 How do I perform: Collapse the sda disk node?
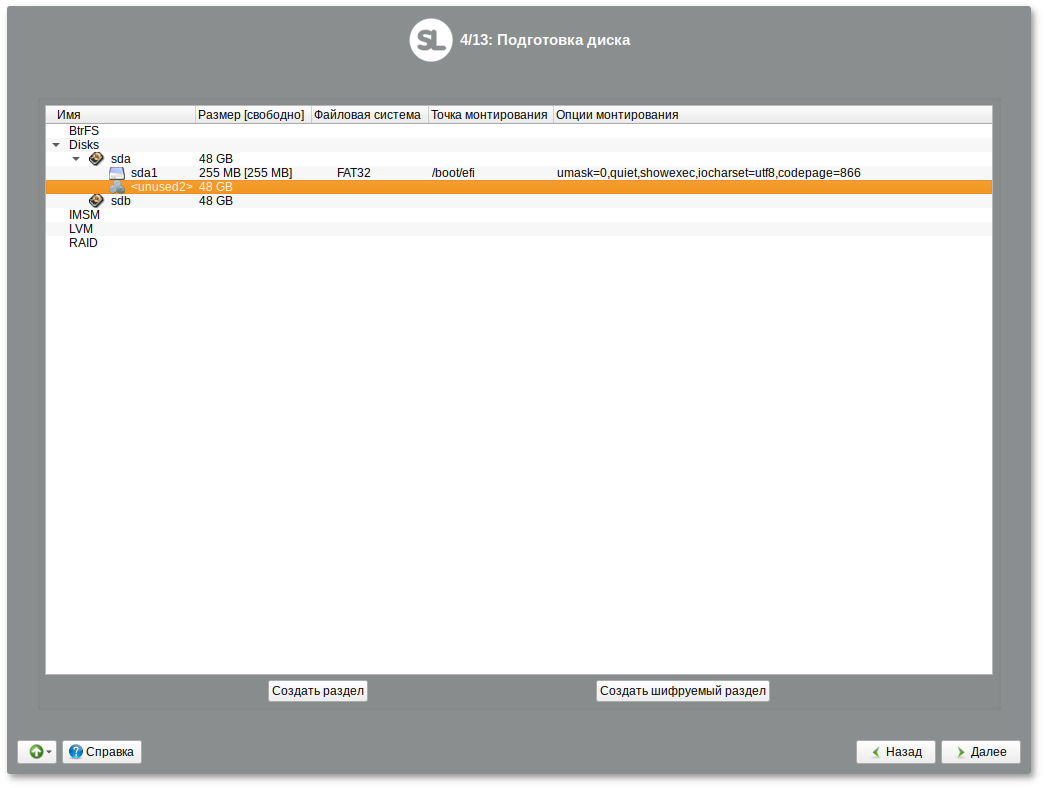(76, 159)
